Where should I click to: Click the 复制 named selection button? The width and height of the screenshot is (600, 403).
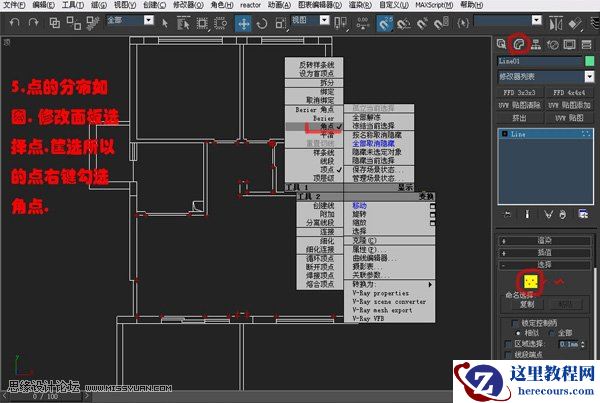(527, 305)
